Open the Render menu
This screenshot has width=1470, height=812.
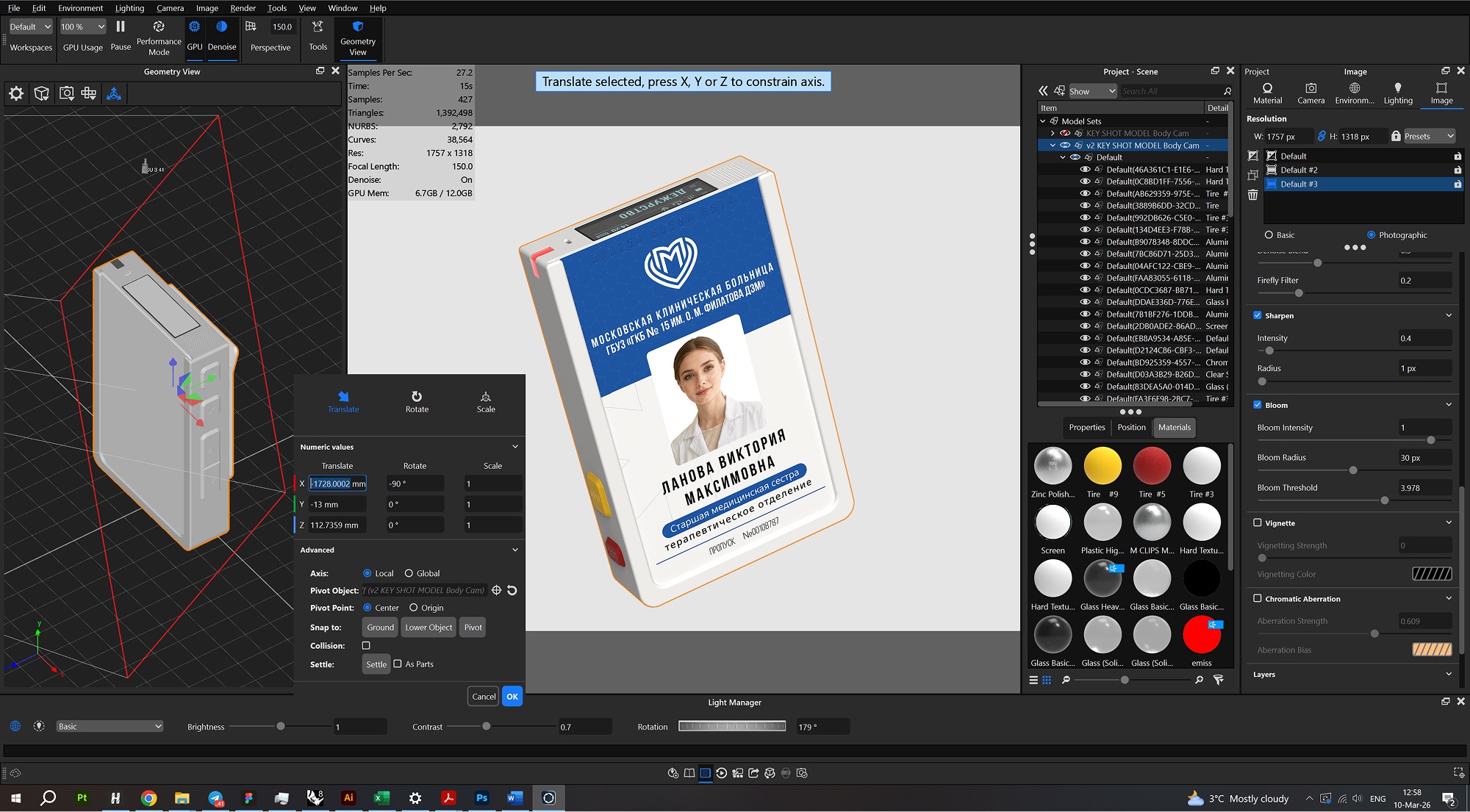(x=243, y=8)
